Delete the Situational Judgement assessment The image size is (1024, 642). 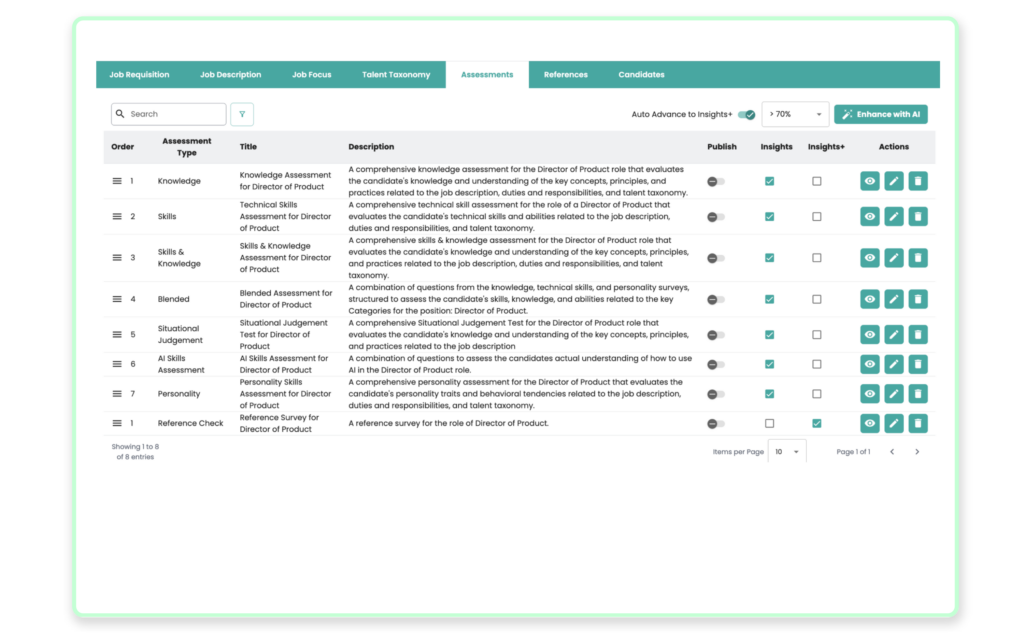(x=918, y=335)
